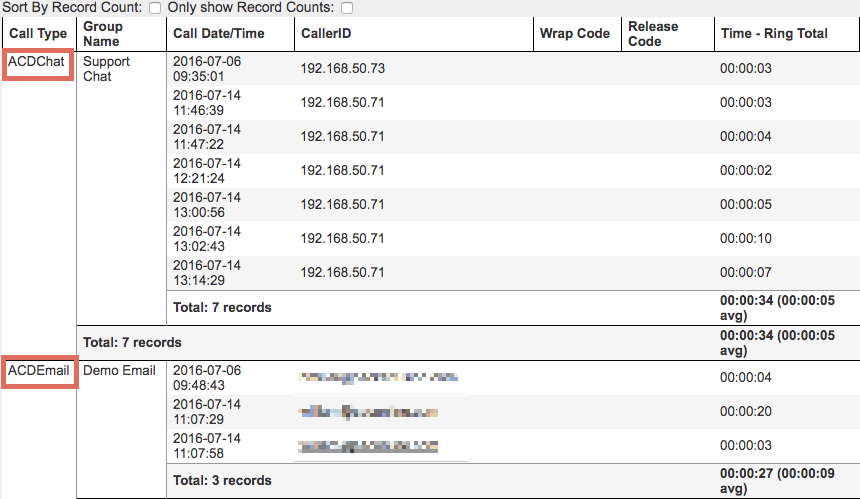860x499 pixels.
Task: Click the Call Date/Time column header
Action: 218,33
